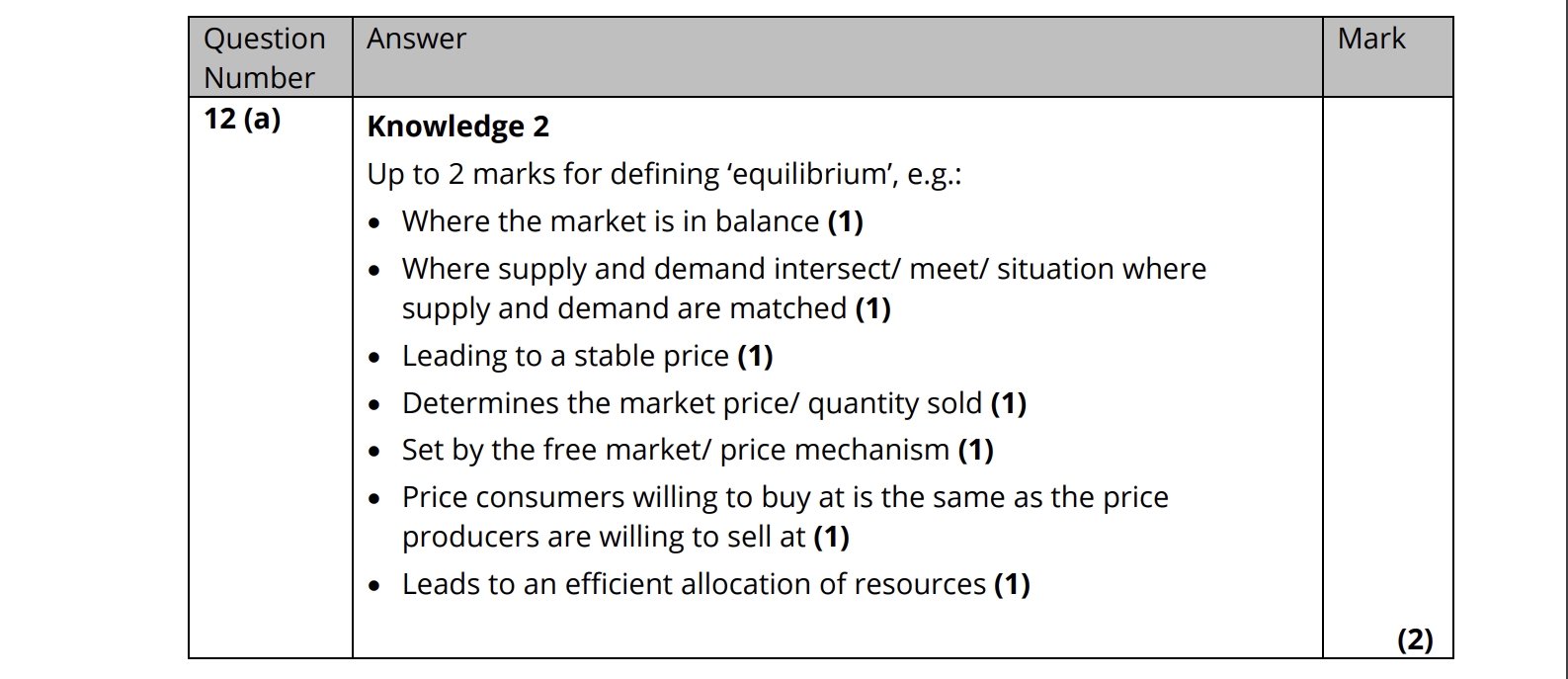Select the "12 (a)" question number cell
Image resolution: width=1568 pixels, height=679 pixels.
pos(242,119)
